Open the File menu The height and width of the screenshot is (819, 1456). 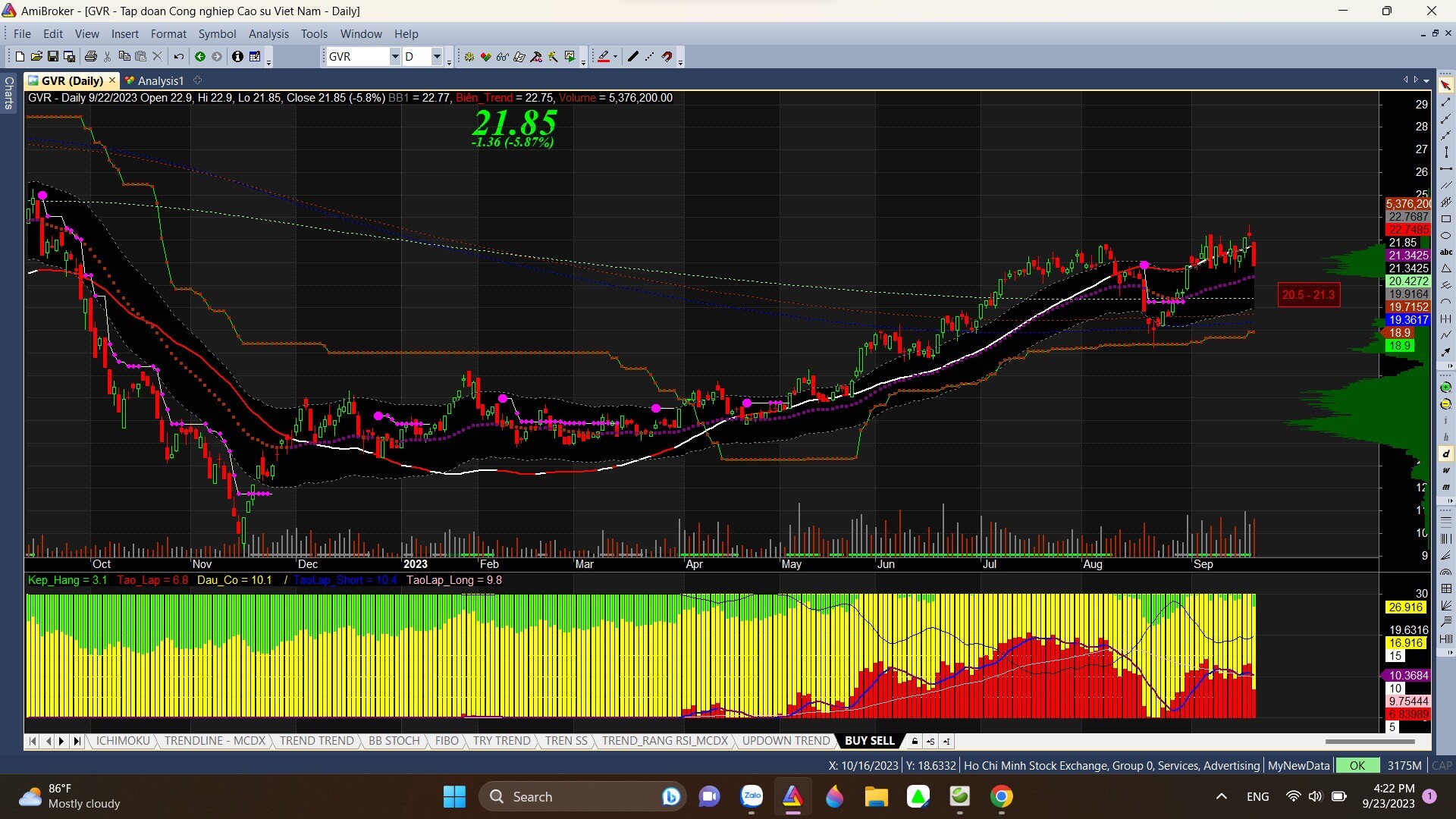click(x=22, y=34)
